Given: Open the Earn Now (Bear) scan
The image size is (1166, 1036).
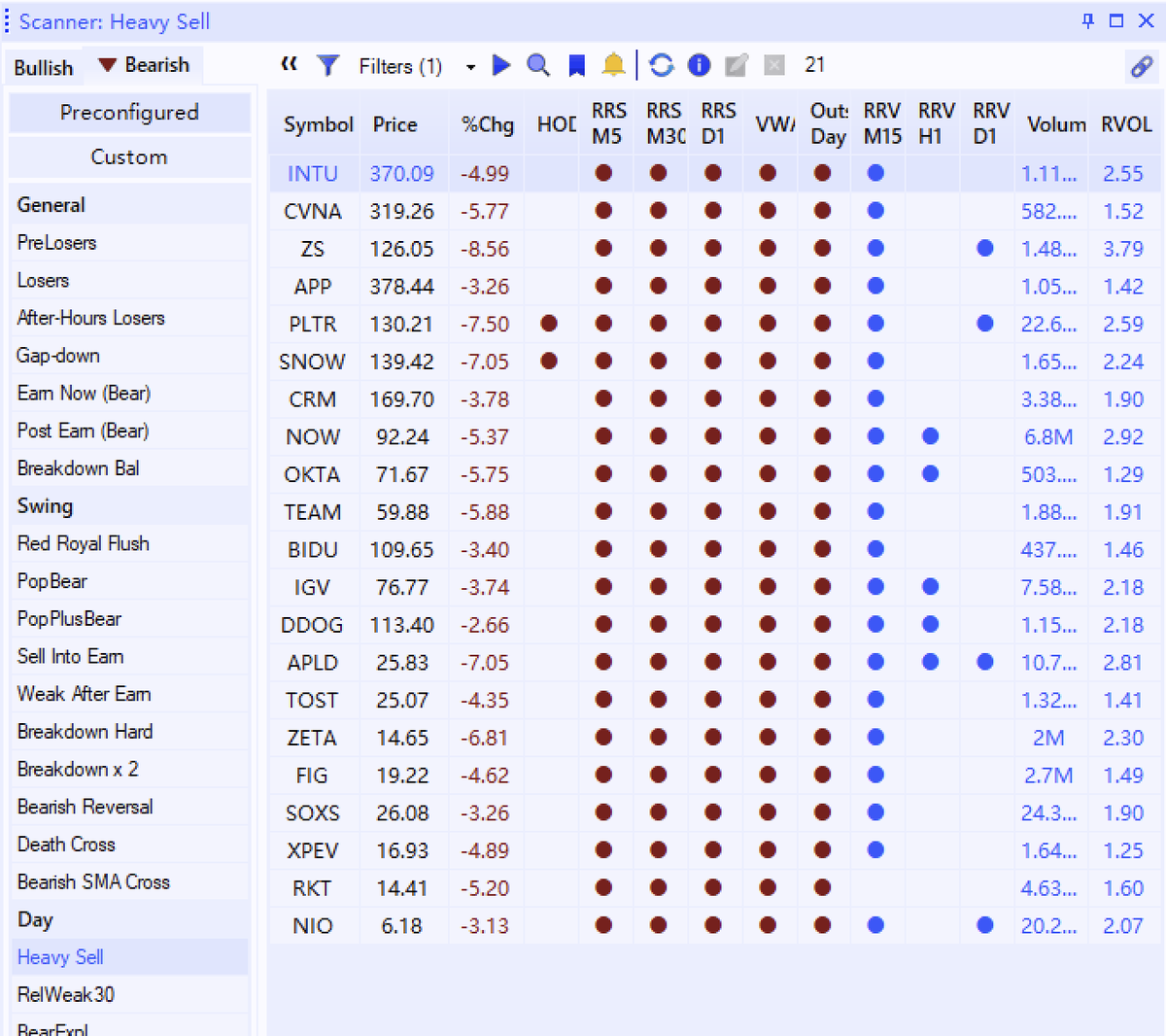Looking at the screenshot, I should pos(129,394).
